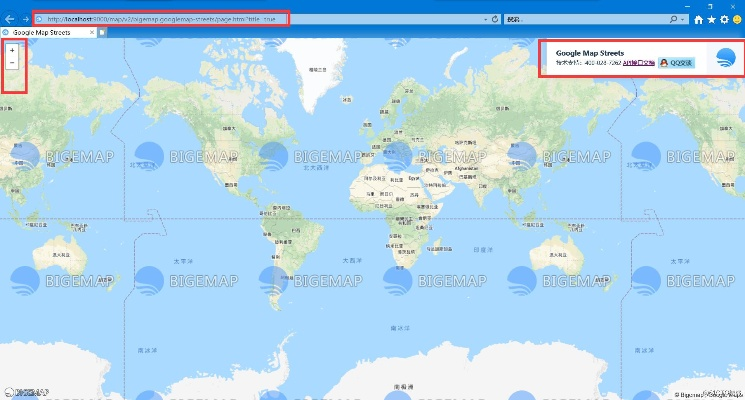Click the Egypt country label
The height and width of the screenshot is (400, 745).
click(414, 178)
